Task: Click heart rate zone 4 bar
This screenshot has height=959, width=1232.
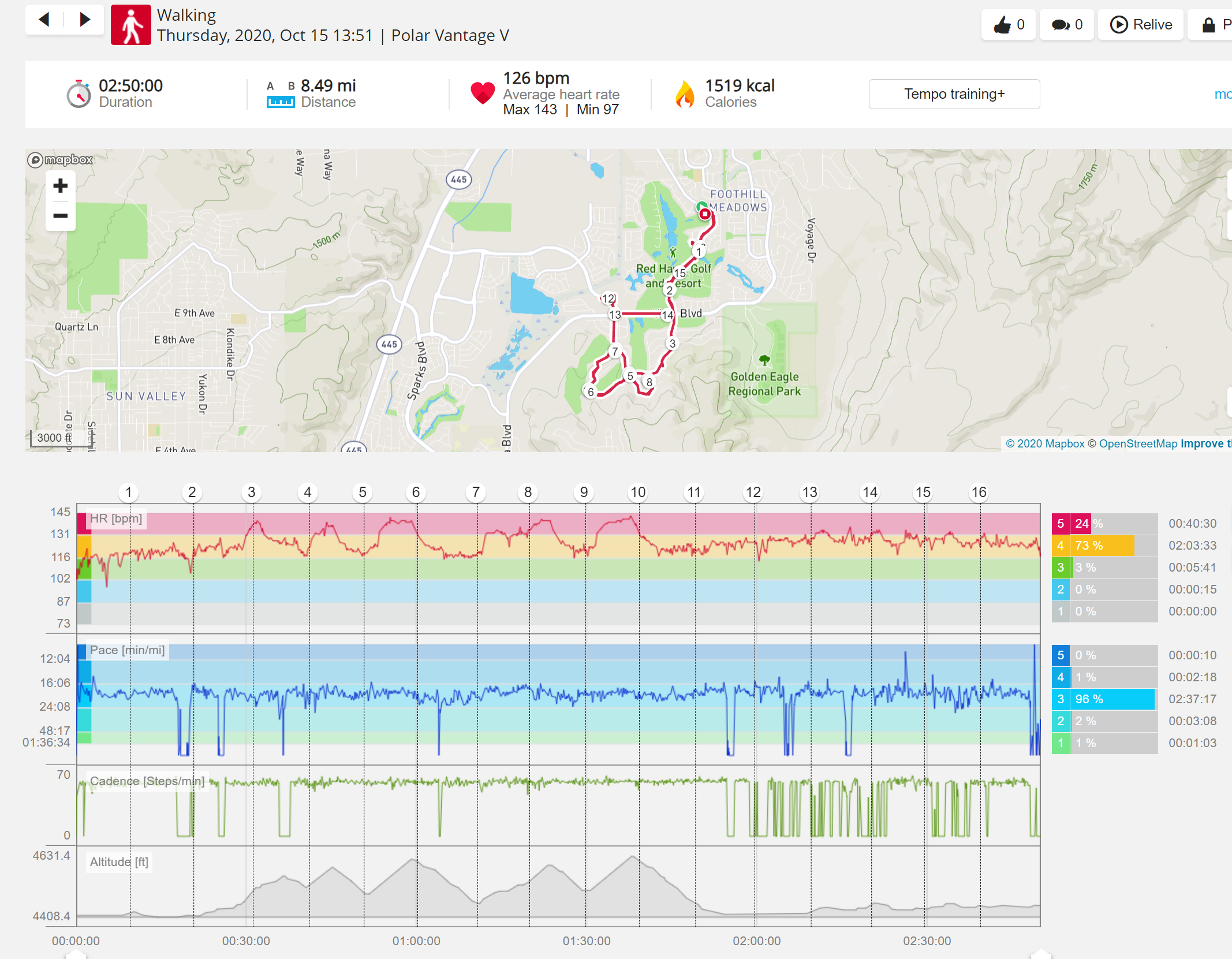Action: [1104, 546]
